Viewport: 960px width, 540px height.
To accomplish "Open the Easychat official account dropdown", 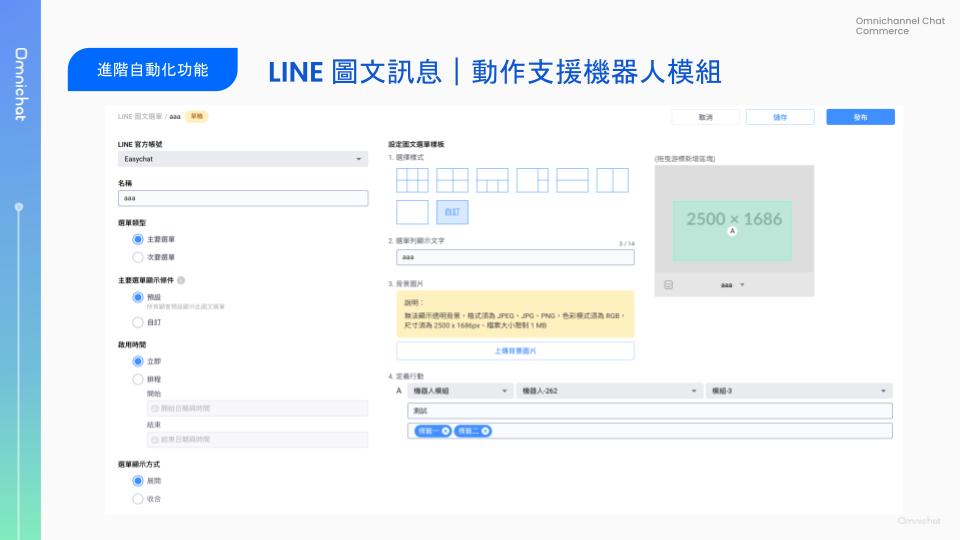I will click(x=243, y=159).
